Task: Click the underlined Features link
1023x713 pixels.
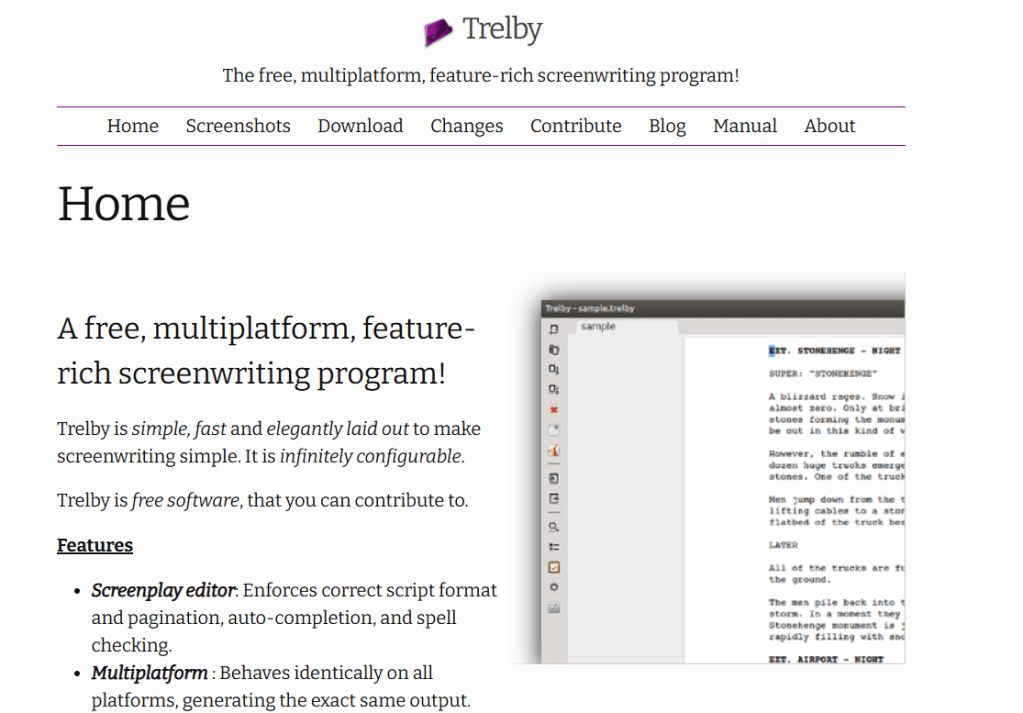Action: [x=95, y=545]
